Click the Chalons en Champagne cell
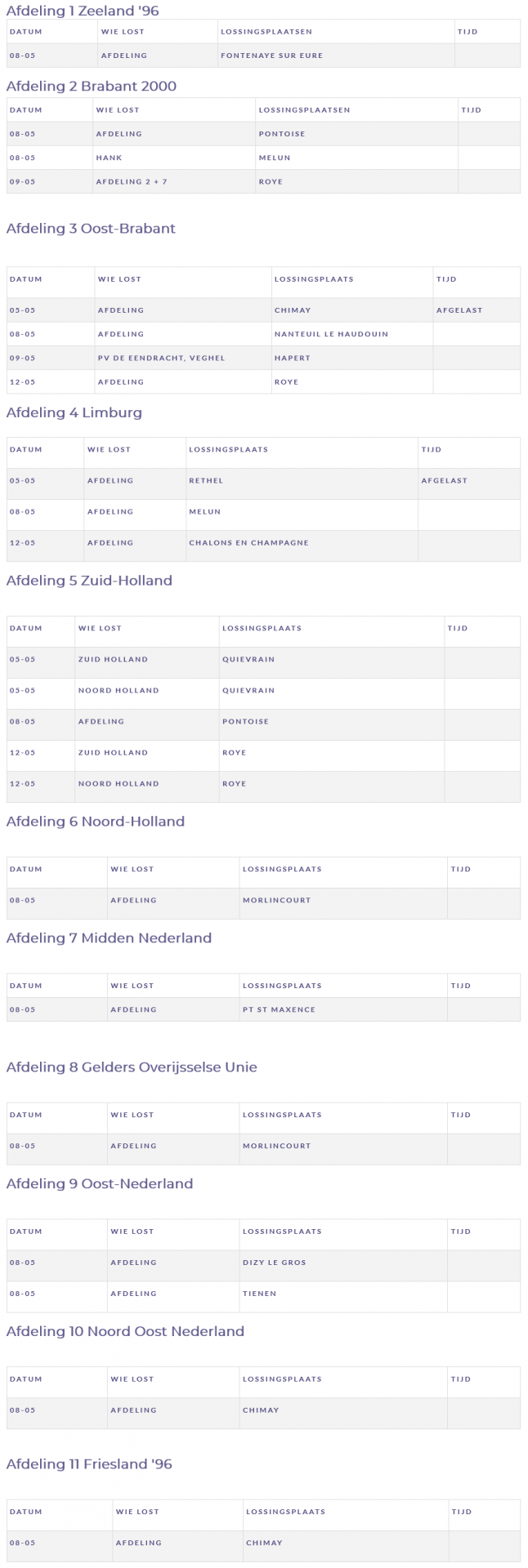 click(x=248, y=542)
